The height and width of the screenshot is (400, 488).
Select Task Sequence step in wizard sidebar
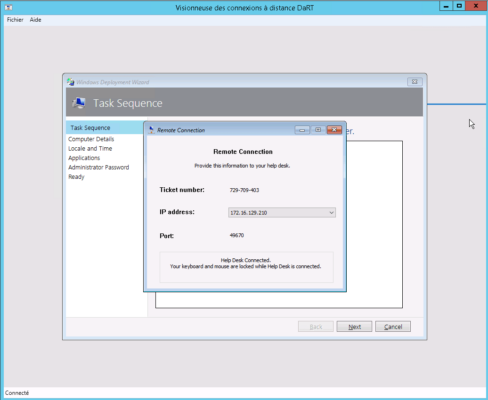106,128
